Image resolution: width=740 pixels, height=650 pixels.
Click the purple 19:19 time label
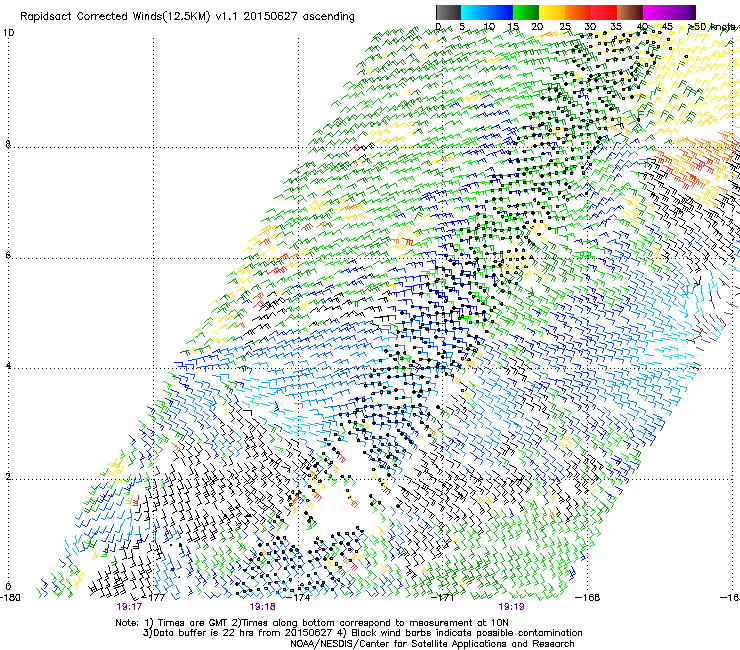point(512,607)
